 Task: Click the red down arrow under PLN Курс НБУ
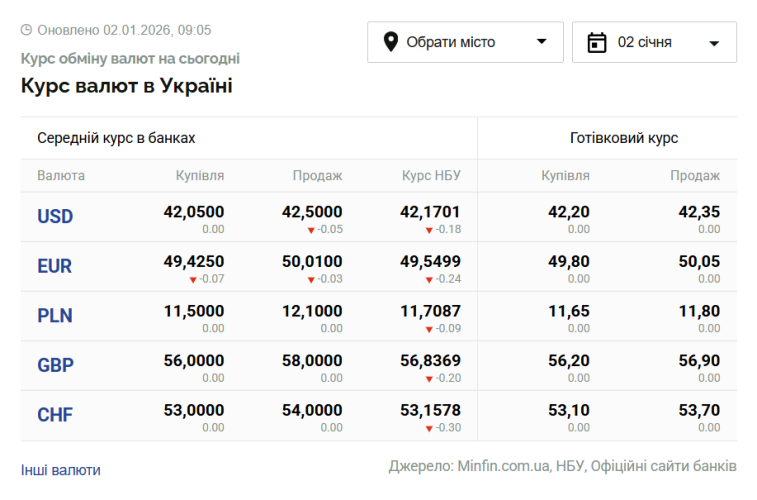pos(429,329)
